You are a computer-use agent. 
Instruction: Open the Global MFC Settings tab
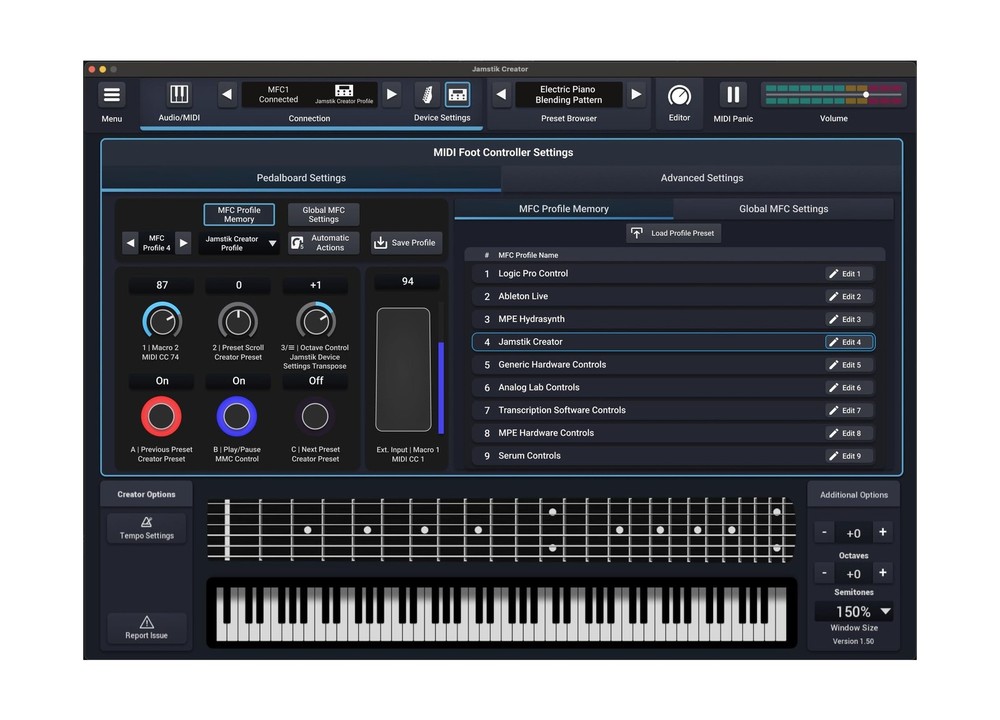point(784,209)
